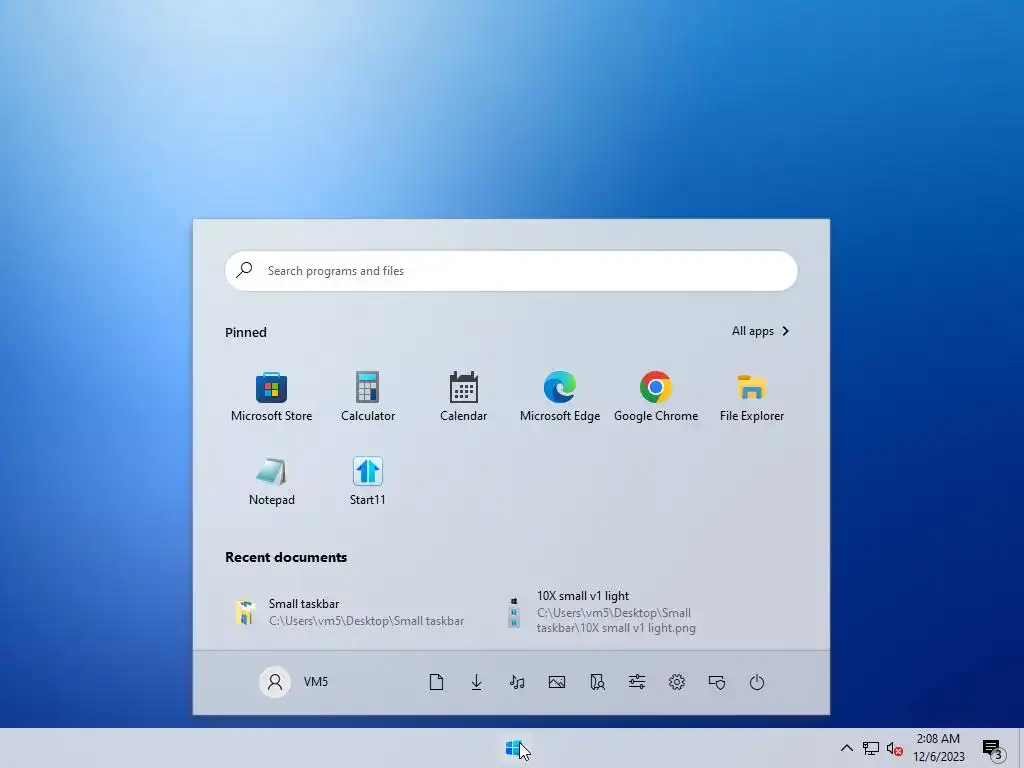Click the VM5 user name

(315, 682)
